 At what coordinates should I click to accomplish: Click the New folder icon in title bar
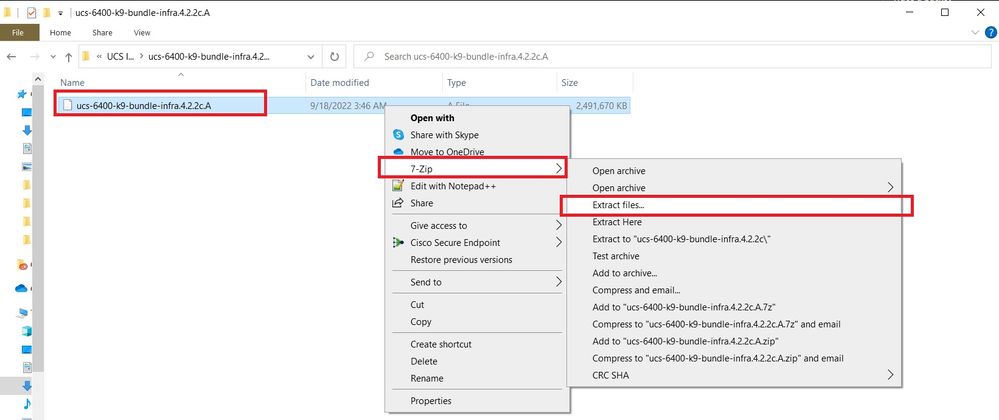(x=47, y=13)
